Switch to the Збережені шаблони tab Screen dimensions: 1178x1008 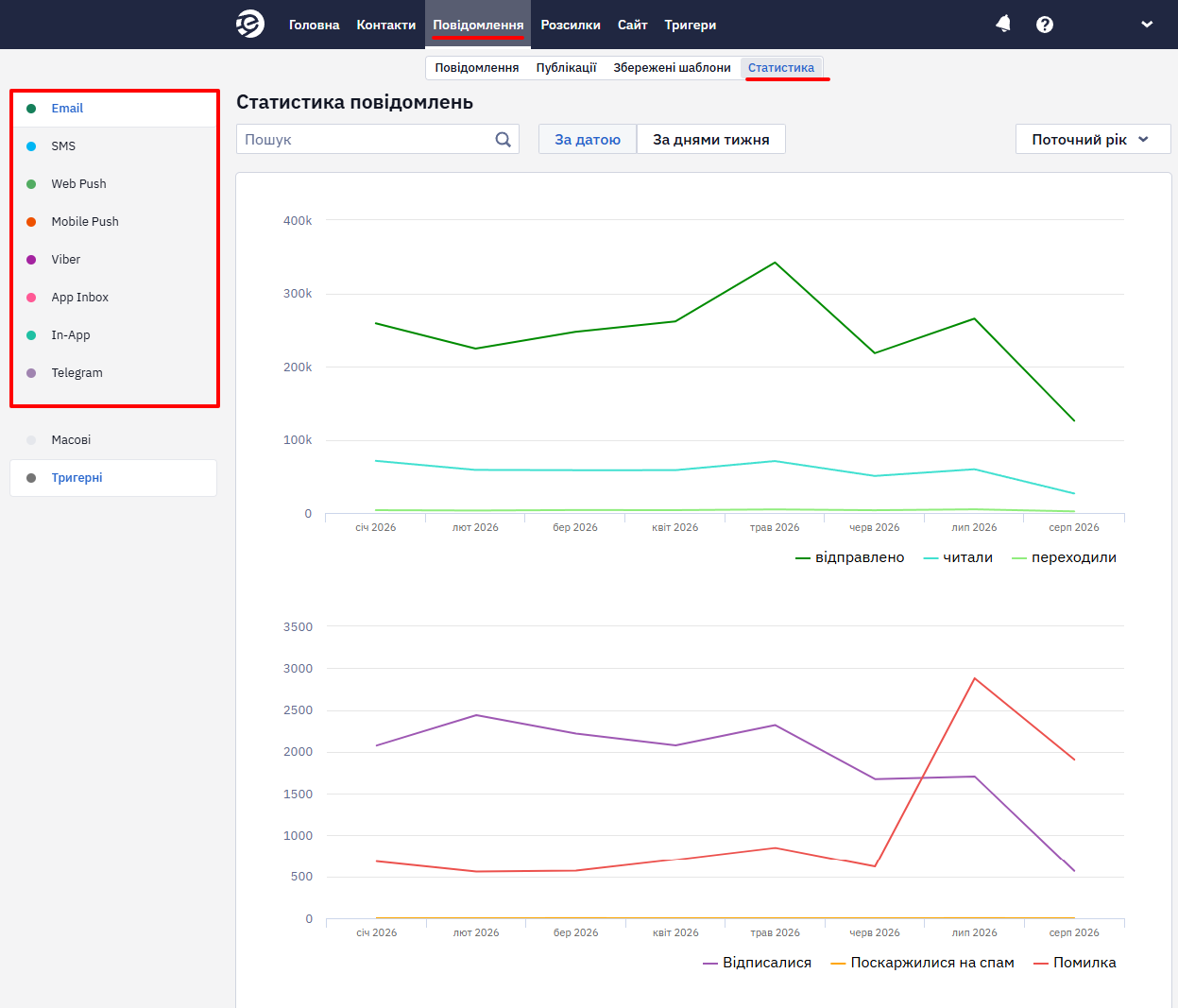(x=672, y=68)
